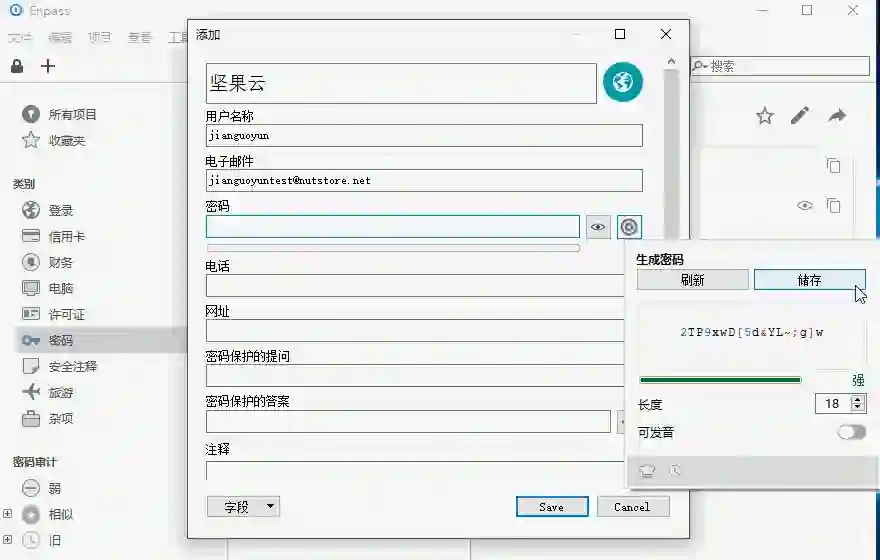Click the 登录 globe icon in sidebar

click(x=31, y=210)
